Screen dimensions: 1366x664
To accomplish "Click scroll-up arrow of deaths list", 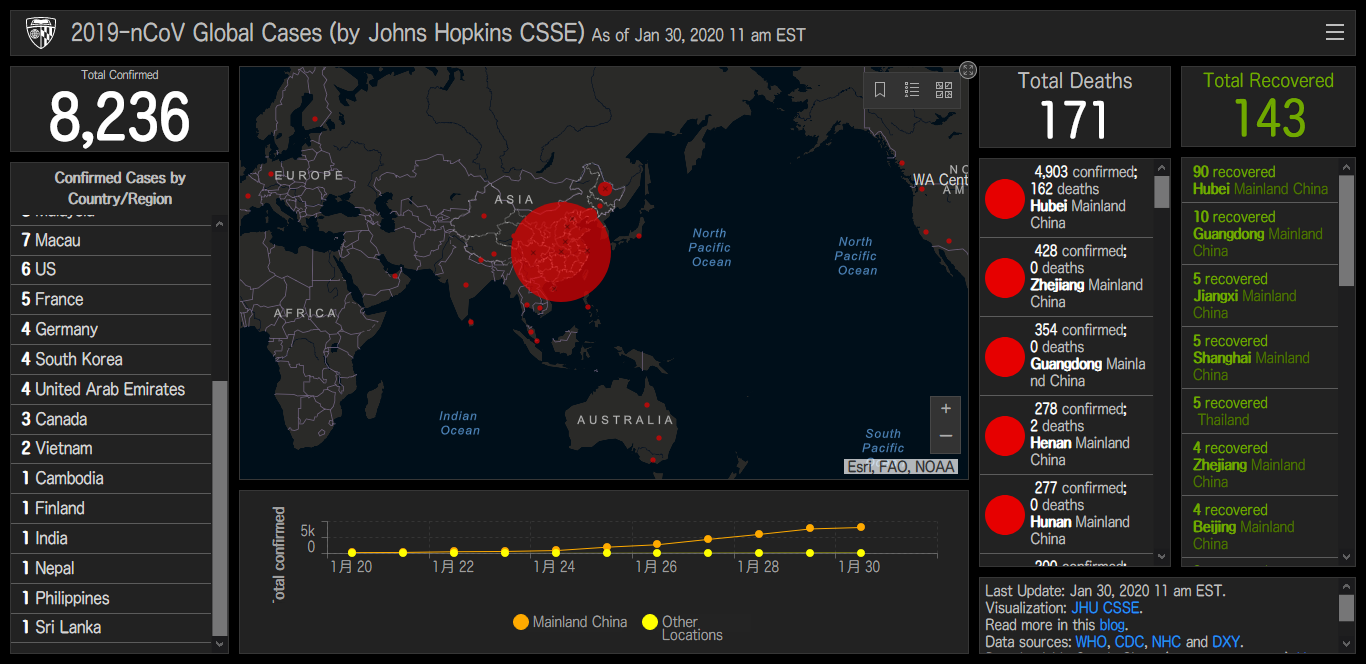I will 1162,168.
